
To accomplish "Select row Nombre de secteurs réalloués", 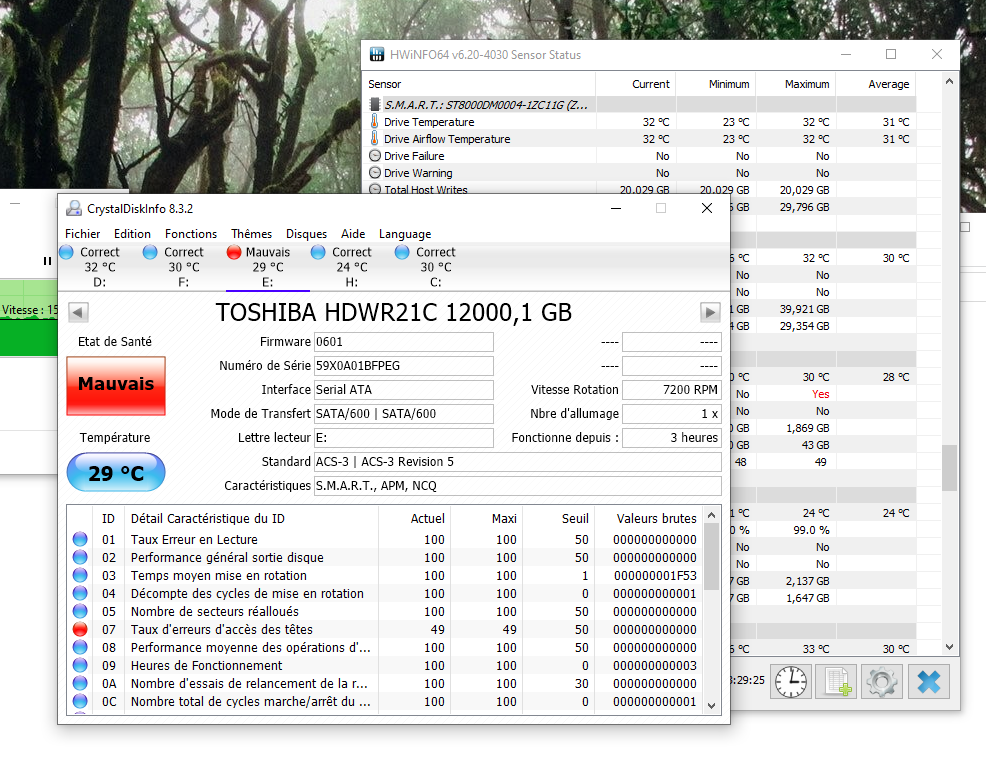I will click(385, 611).
